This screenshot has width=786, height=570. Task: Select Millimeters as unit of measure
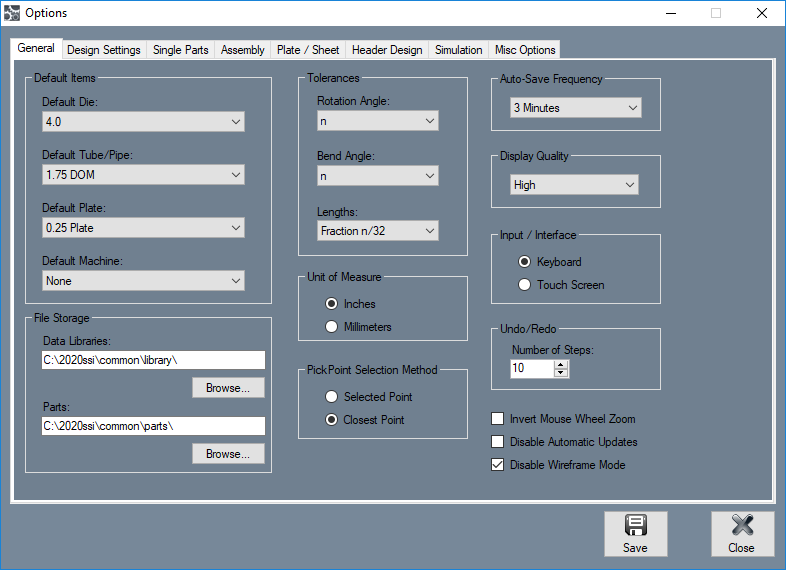333,327
